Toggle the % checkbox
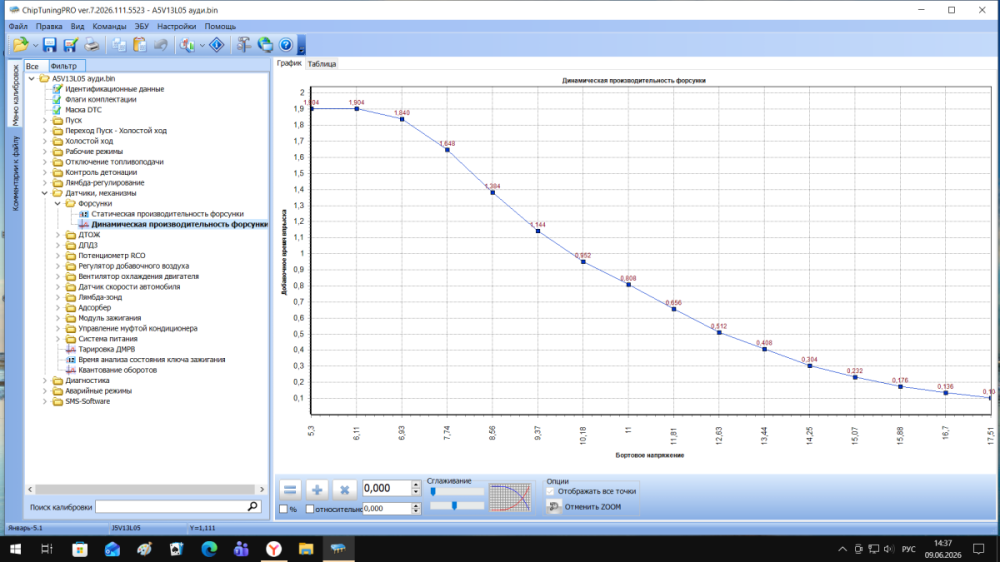This screenshot has height=562, width=1000. coord(284,509)
